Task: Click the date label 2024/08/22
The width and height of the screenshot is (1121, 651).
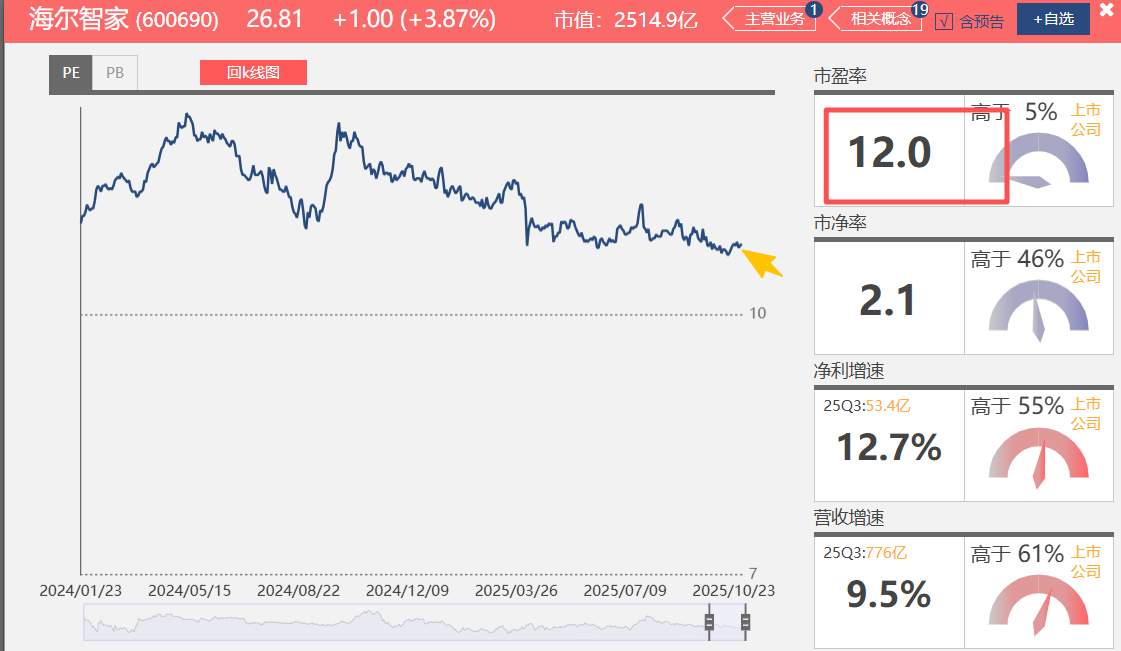Action: 298,591
